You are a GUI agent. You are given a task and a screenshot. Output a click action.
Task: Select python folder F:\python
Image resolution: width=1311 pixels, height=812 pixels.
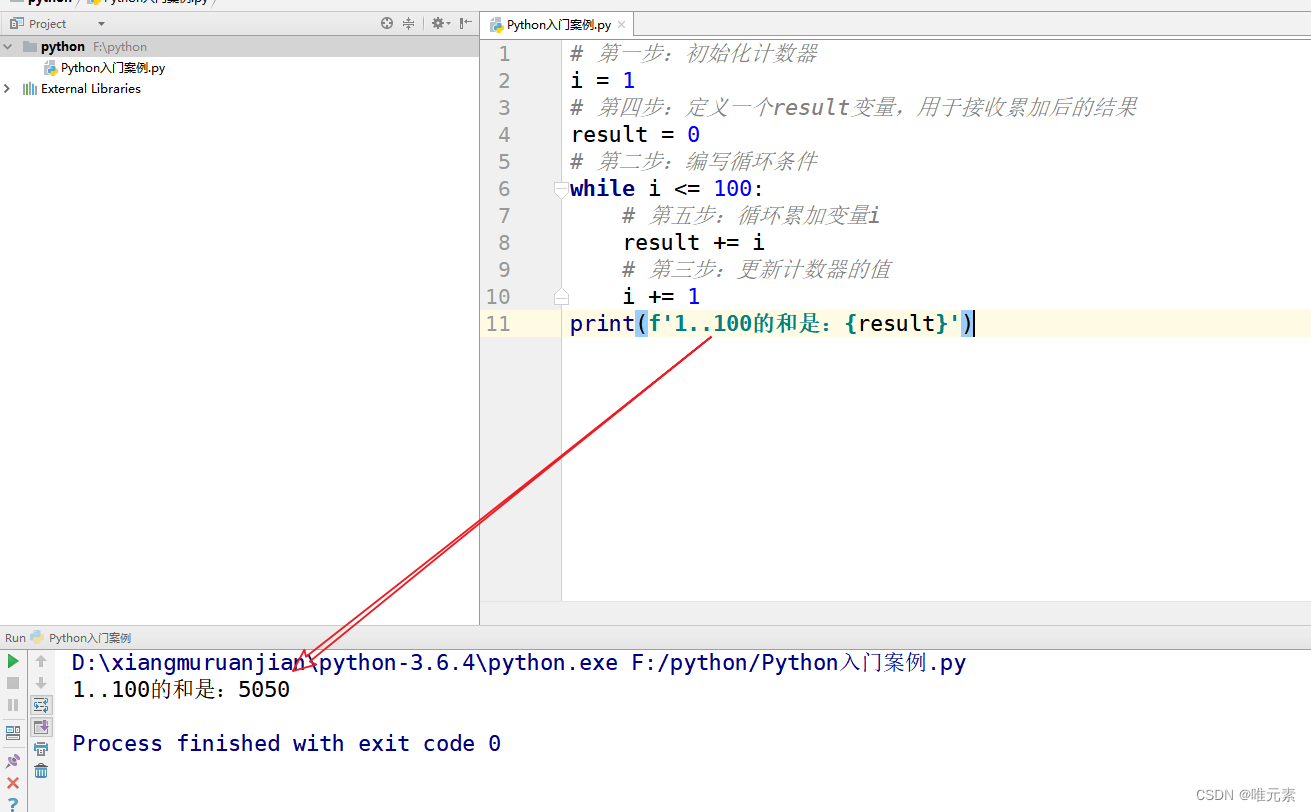point(94,47)
